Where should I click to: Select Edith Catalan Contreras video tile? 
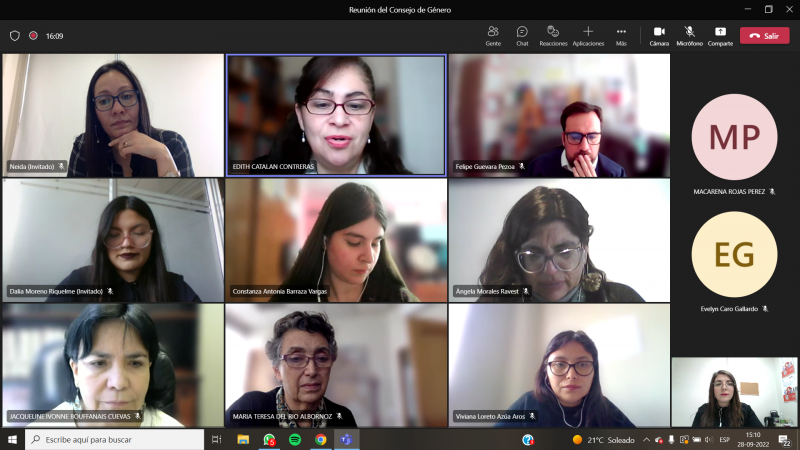point(336,114)
